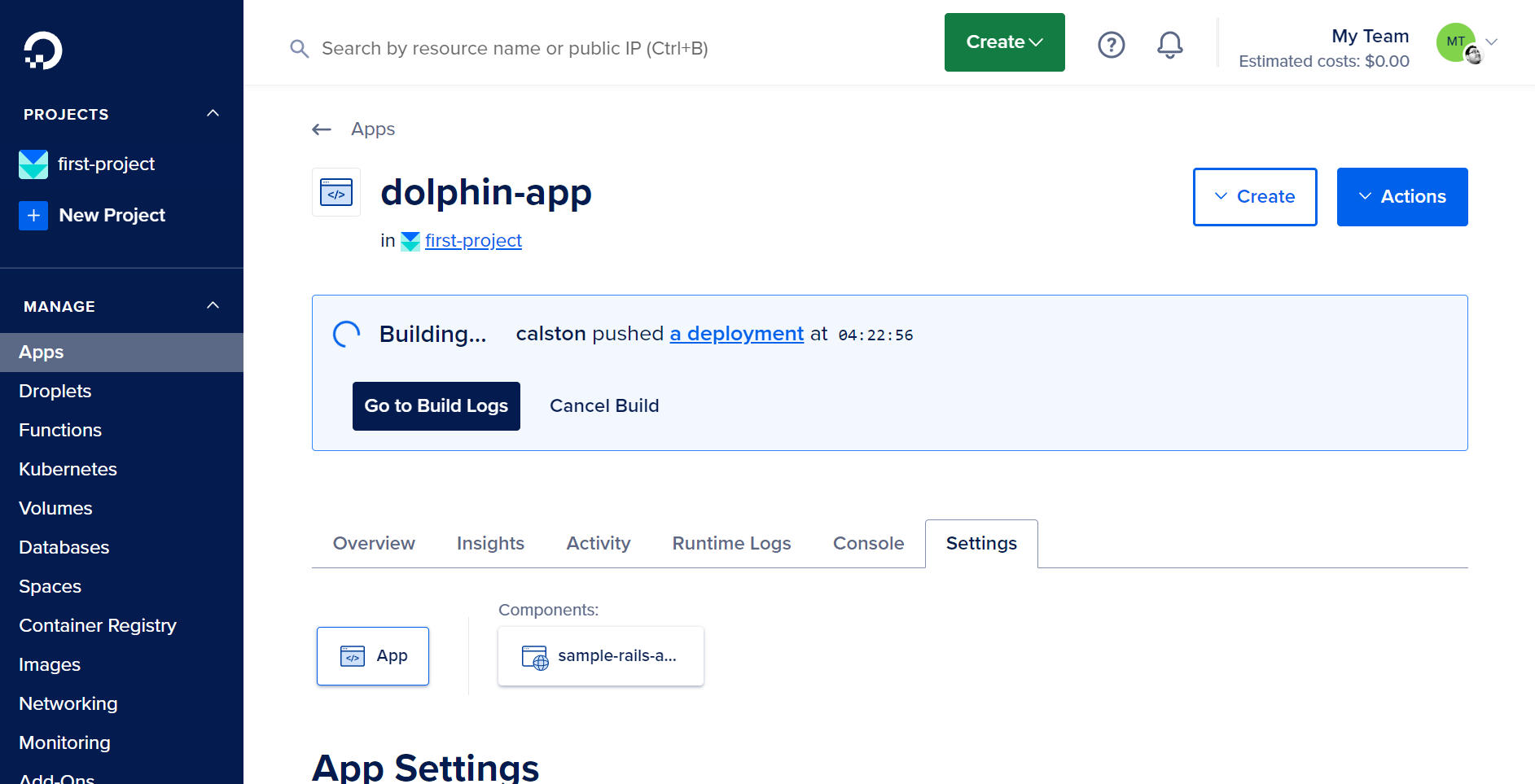This screenshot has height=784, width=1535.
Task: Open Volumes in the sidebar
Action: tap(121, 509)
